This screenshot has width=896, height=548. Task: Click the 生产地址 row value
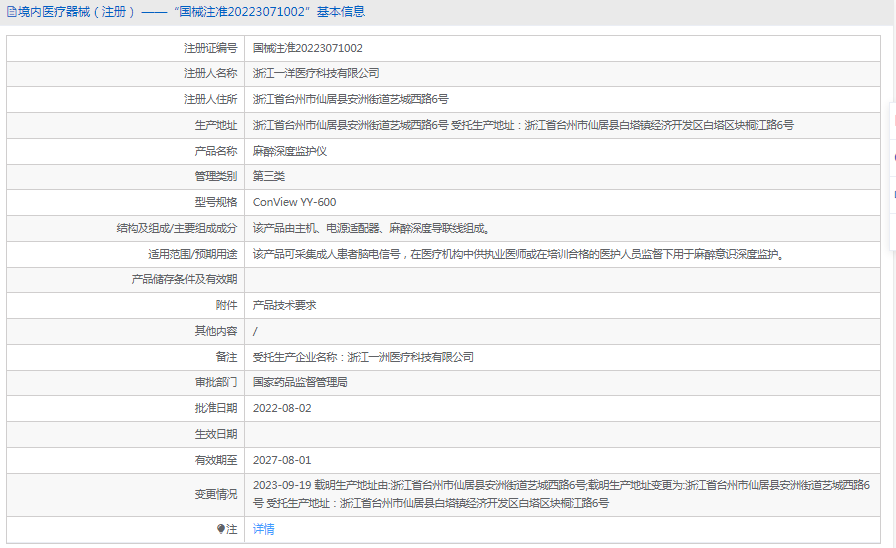tap(523, 125)
